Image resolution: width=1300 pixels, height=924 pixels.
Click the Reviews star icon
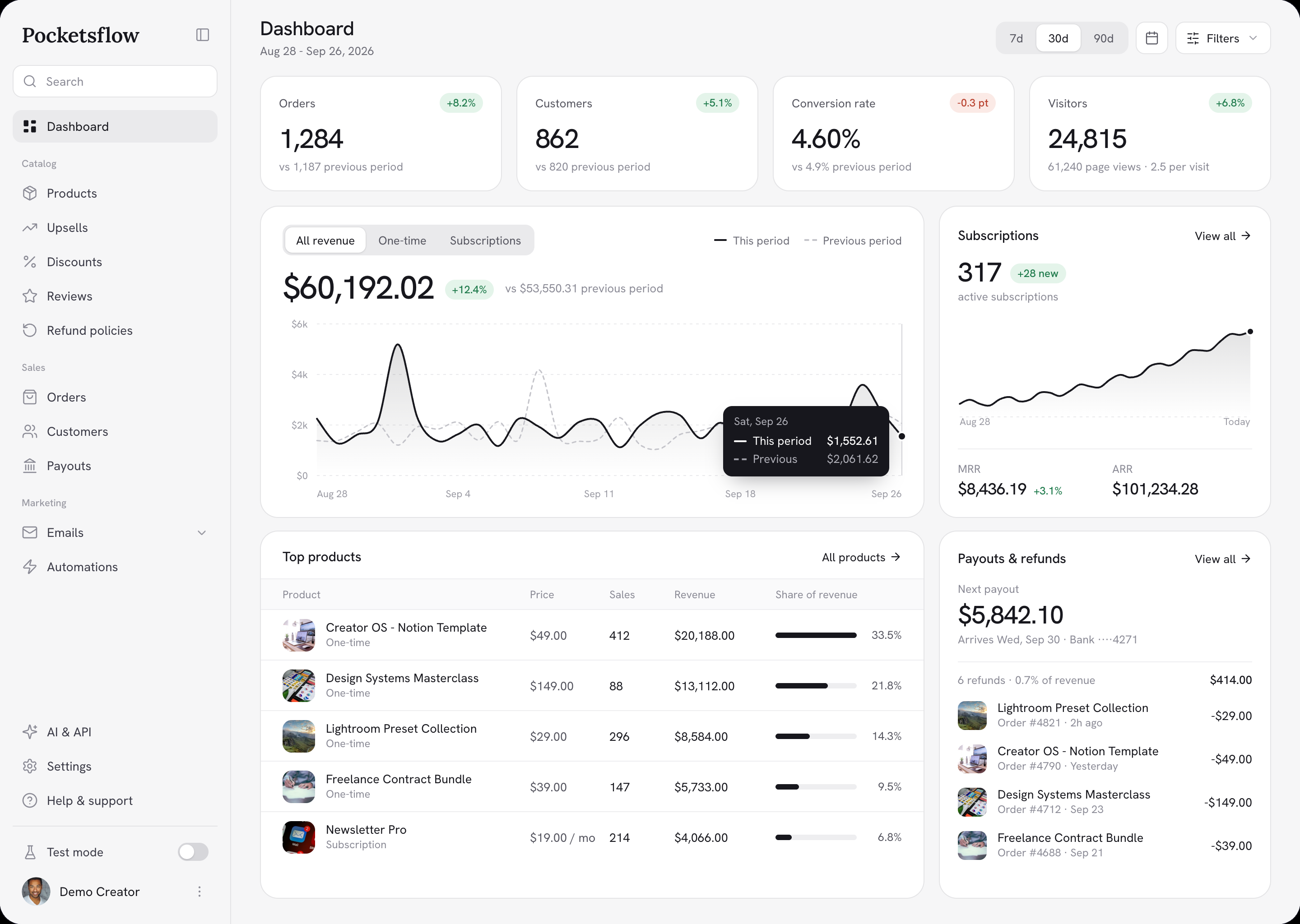point(30,296)
